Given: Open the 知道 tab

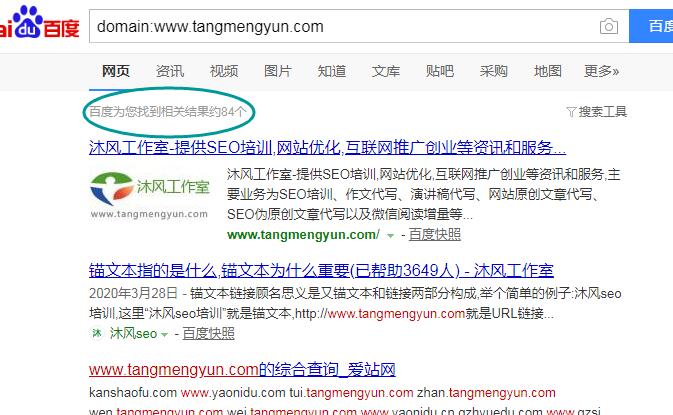Looking at the screenshot, I should (332, 71).
